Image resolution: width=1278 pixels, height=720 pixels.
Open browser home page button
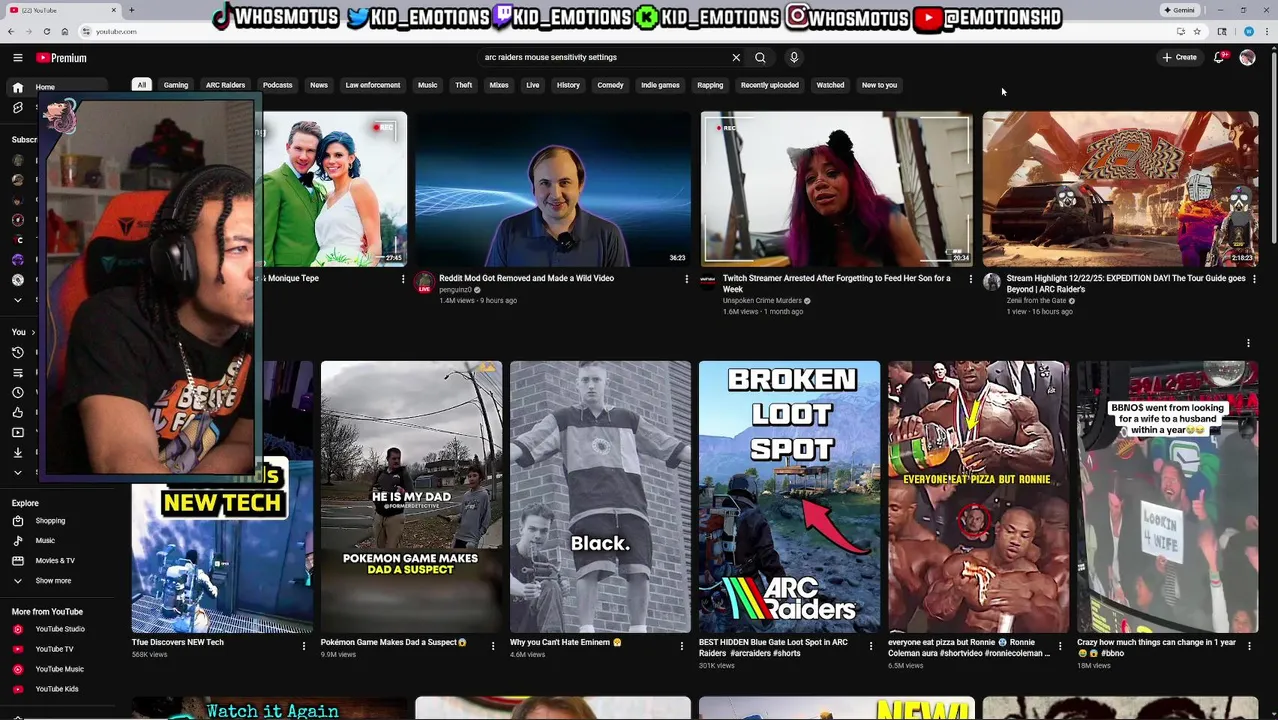(x=65, y=32)
